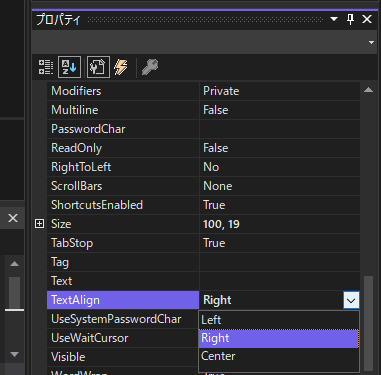381x375 pixels.
Task: Click ReadOnly's False value
Action: (x=280, y=148)
